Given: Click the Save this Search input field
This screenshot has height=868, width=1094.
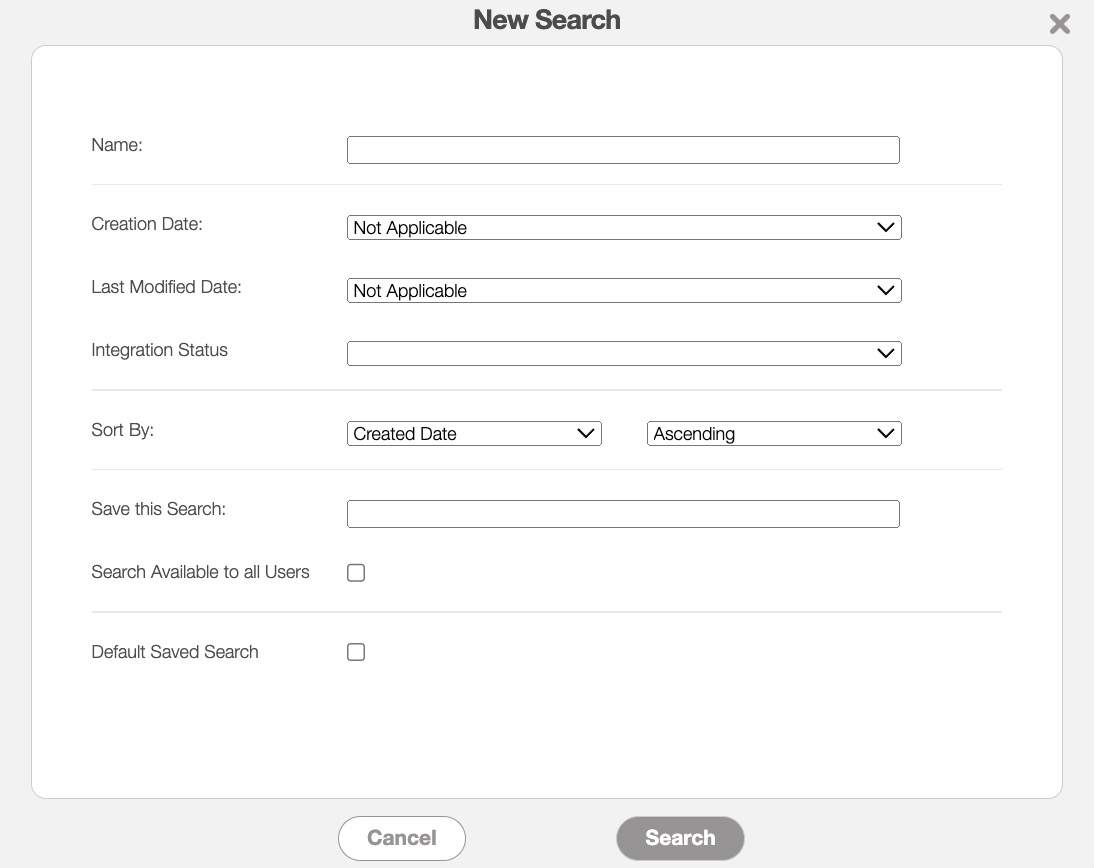Looking at the screenshot, I should coord(623,514).
